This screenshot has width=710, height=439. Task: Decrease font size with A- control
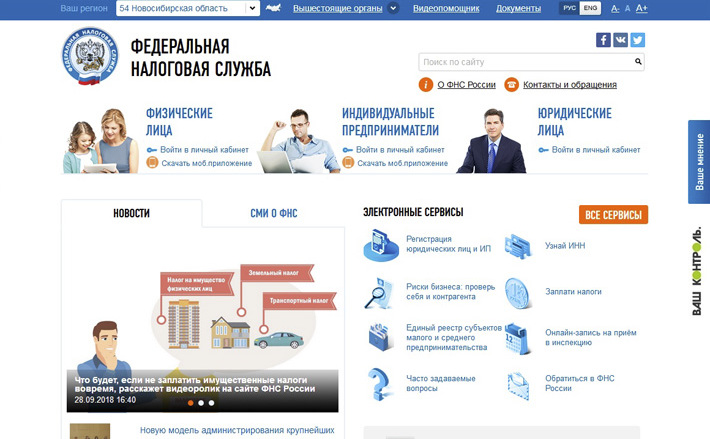[x=615, y=9]
